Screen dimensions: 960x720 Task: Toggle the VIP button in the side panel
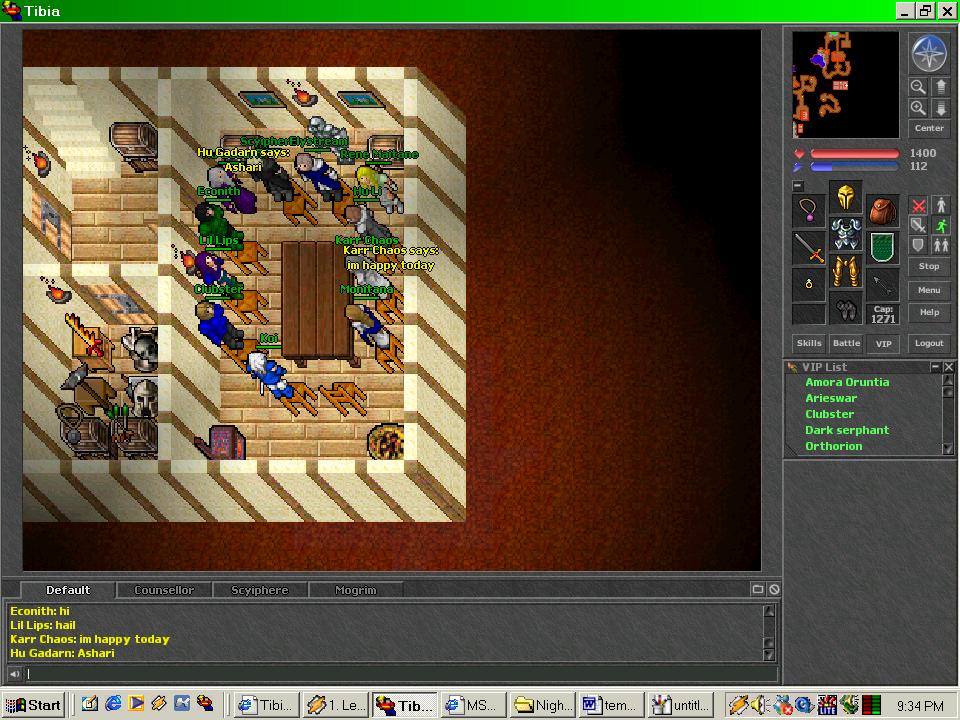click(883, 343)
